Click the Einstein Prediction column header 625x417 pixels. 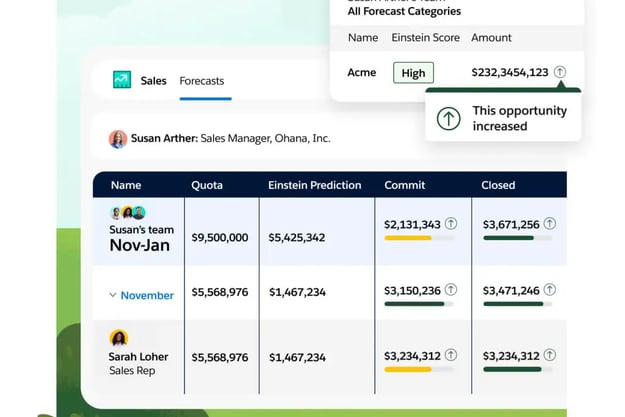pyautogui.click(x=314, y=185)
